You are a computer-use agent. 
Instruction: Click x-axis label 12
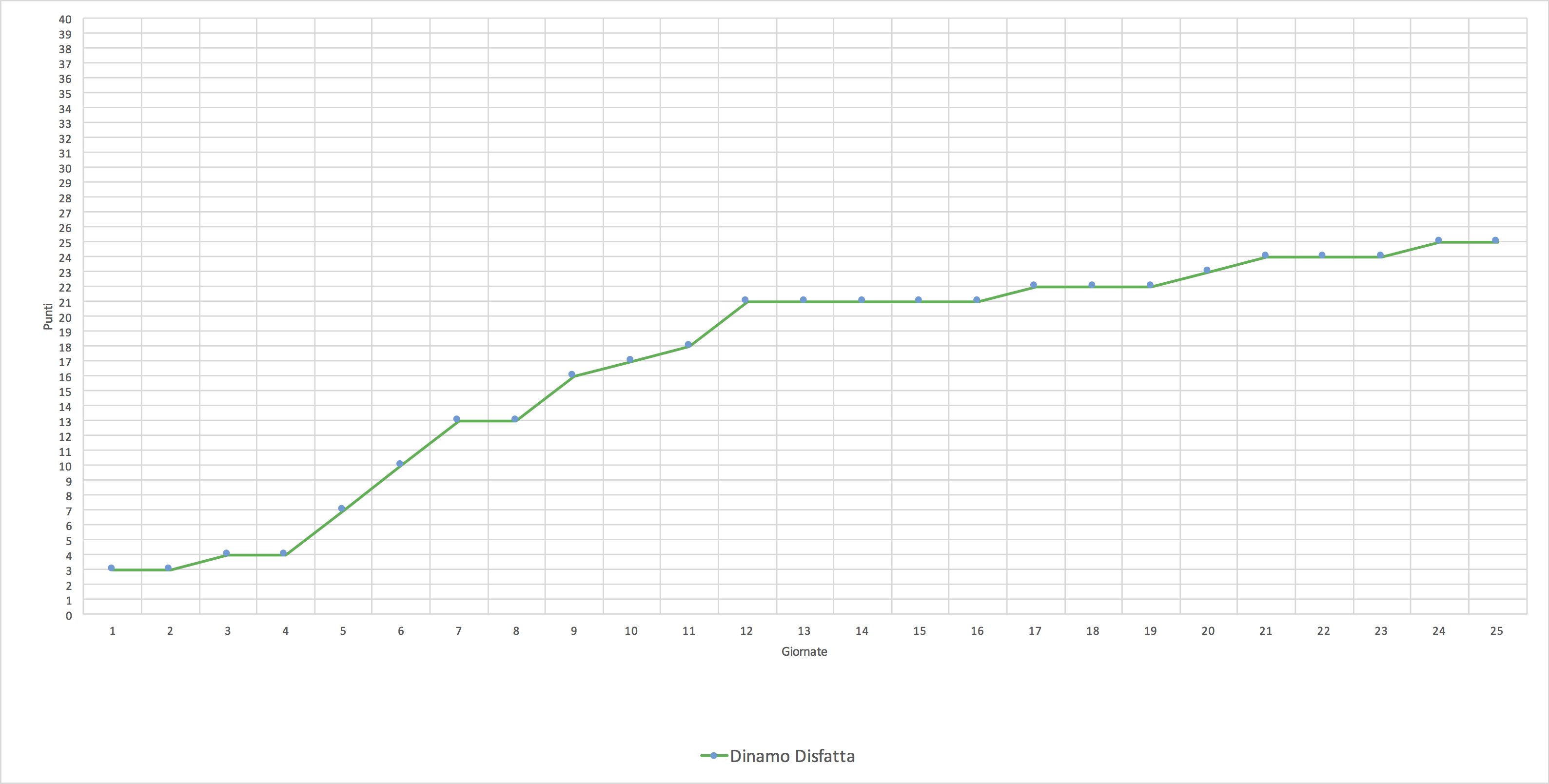point(746,631)
